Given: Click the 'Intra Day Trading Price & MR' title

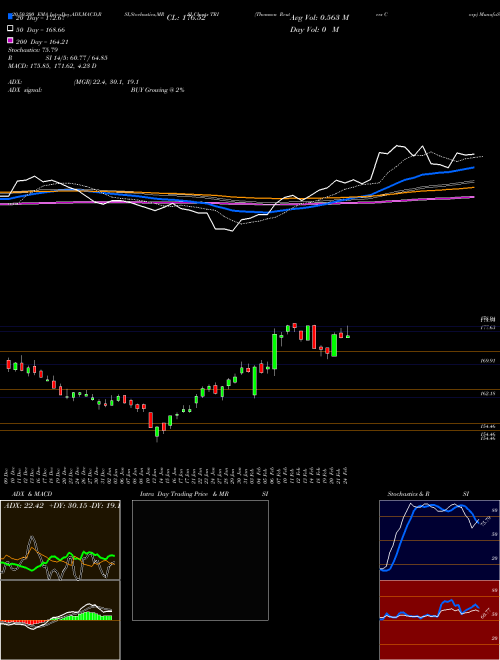Looking at the screenshot, I should point(184,494).
